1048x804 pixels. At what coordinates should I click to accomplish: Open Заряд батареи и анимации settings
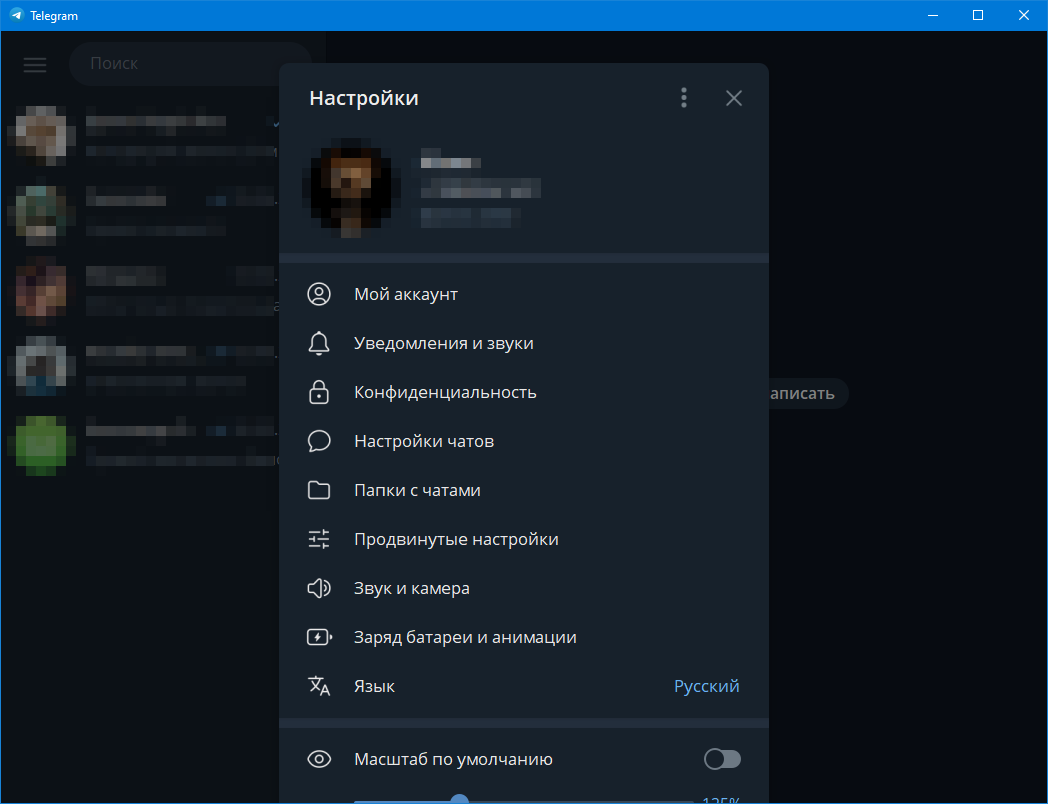click(x=523, y=638)
